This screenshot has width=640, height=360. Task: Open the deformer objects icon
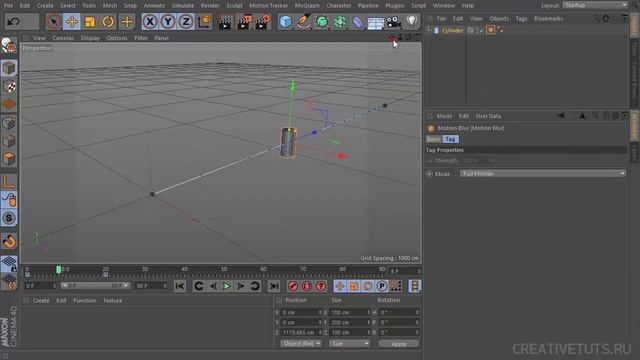click(358, 21)
